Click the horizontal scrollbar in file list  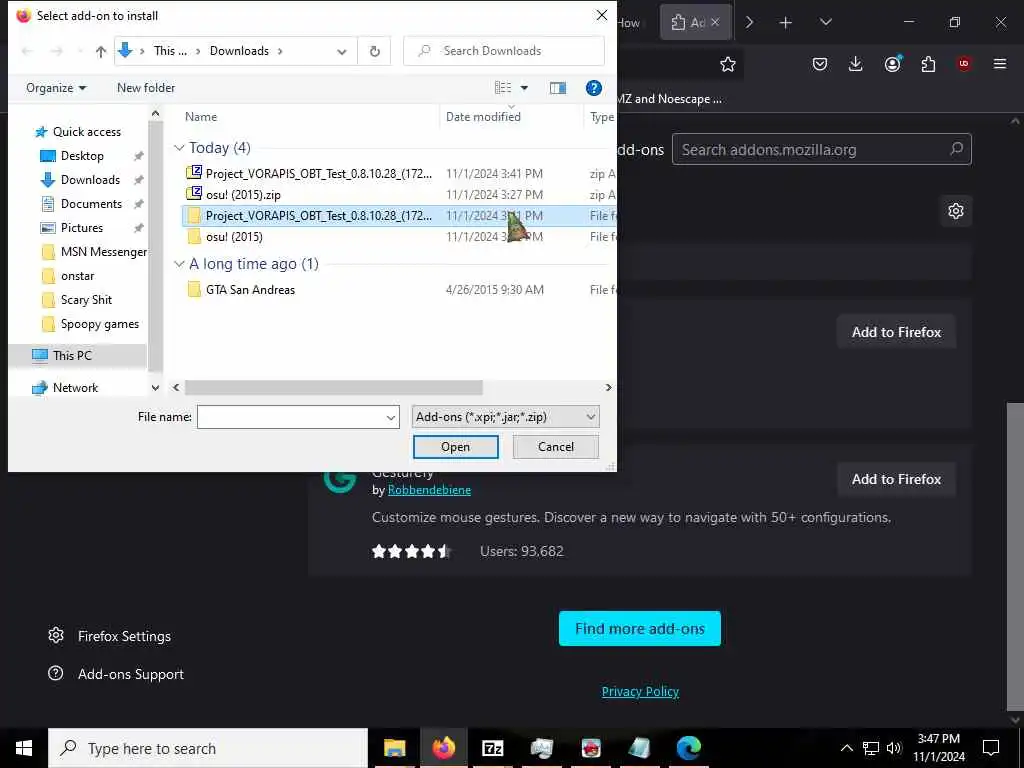tap(333, 388)
